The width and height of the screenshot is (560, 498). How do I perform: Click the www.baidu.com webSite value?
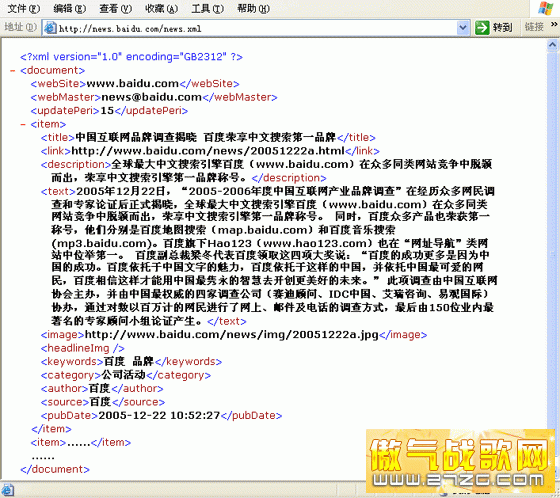tap(132, 84)
